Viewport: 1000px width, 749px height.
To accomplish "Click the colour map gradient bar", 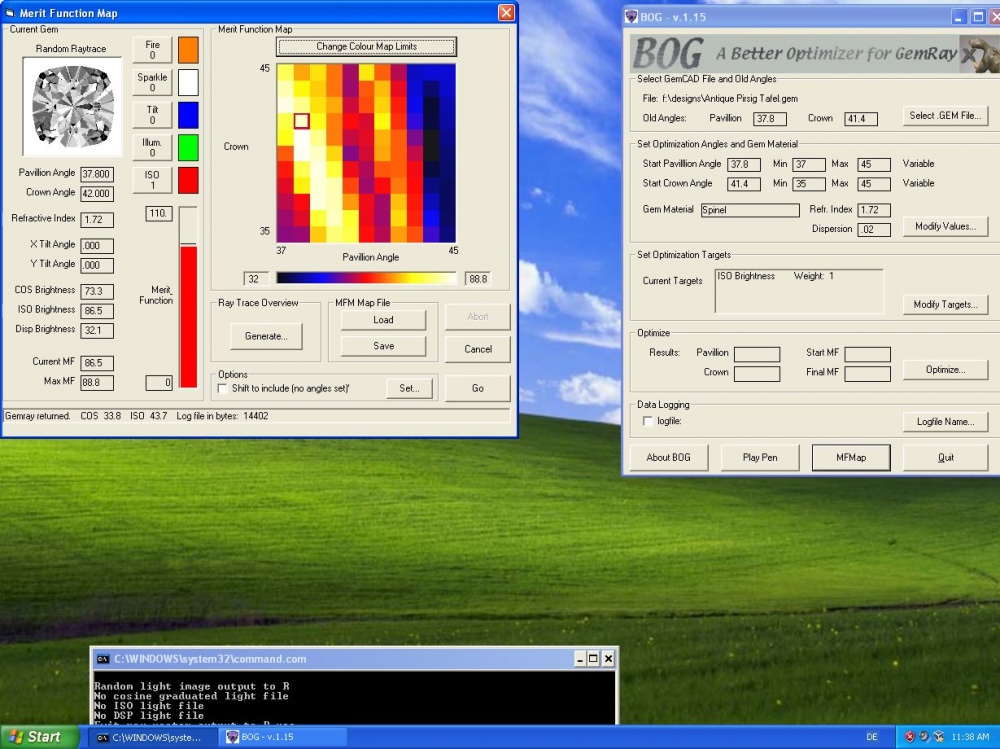I will point(367,278).
